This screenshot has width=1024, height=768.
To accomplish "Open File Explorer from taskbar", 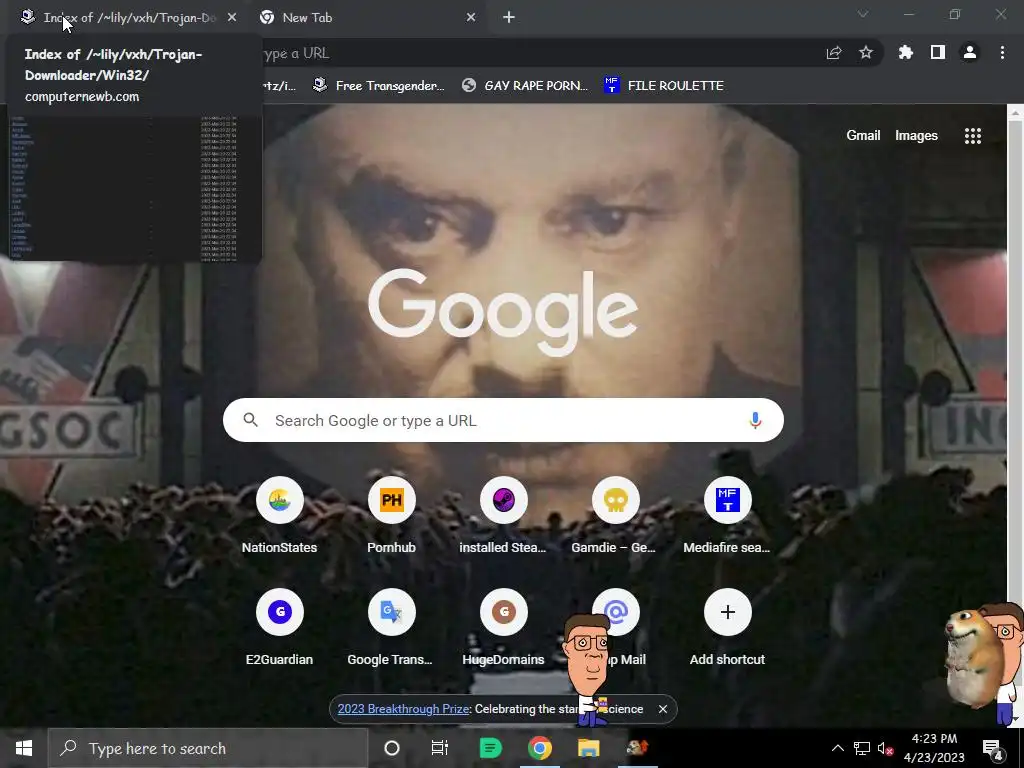I will [x=588, y=748].
